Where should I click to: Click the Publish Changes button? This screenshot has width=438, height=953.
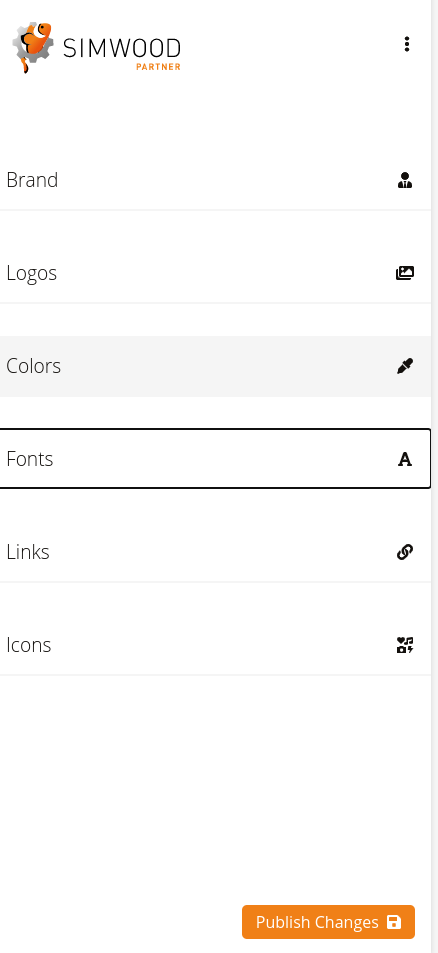(x=329, y=922)
